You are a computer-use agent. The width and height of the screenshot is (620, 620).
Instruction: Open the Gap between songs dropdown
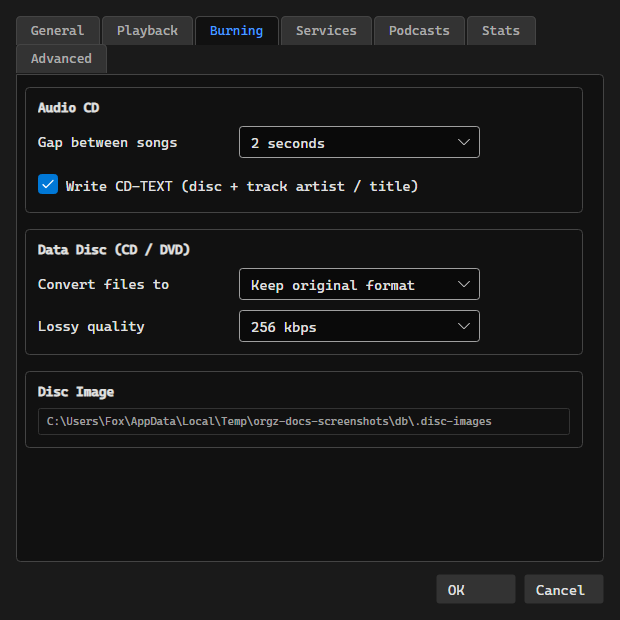[359, 142]
